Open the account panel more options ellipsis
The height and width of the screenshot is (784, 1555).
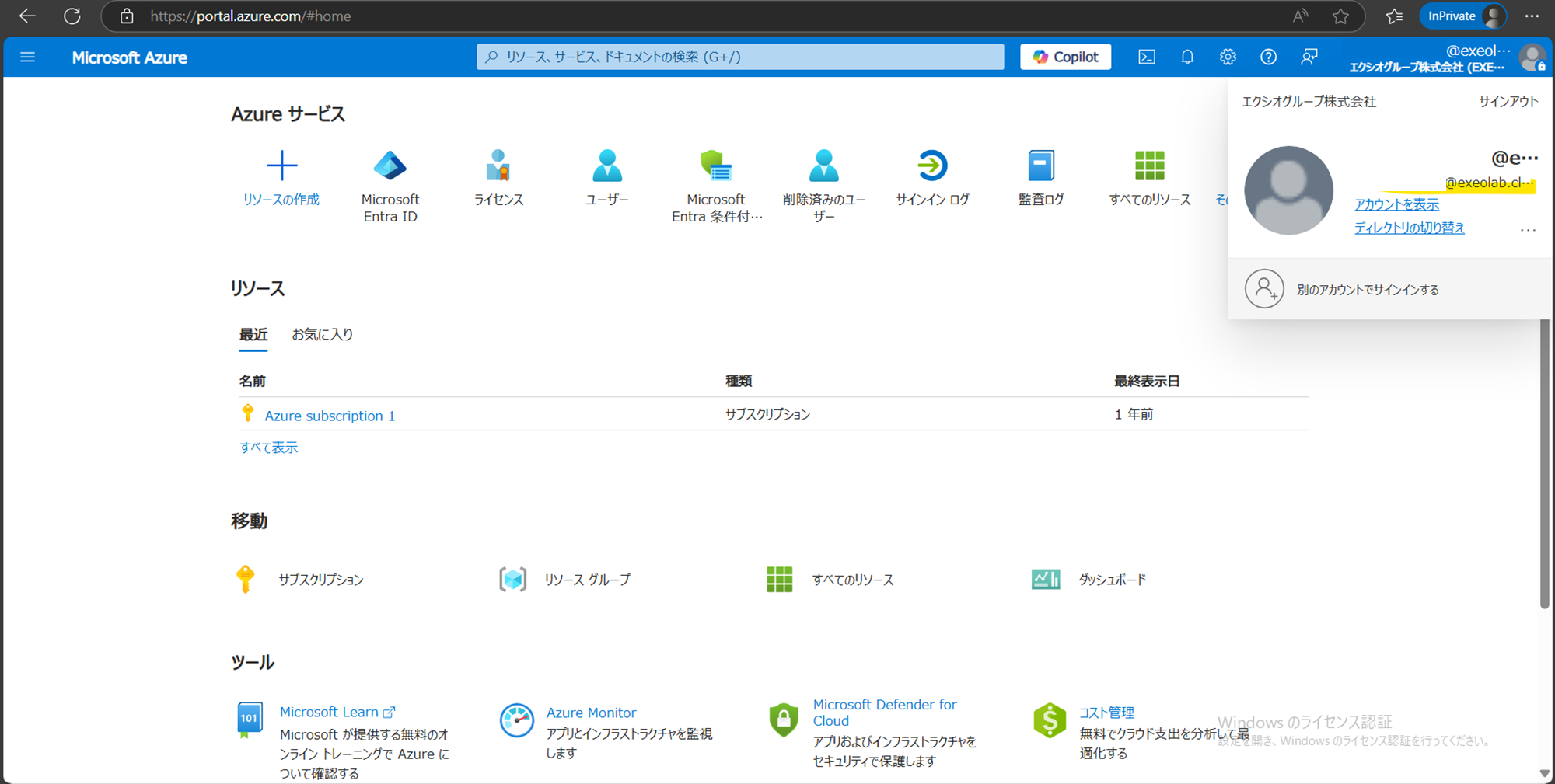point(1528,230)
